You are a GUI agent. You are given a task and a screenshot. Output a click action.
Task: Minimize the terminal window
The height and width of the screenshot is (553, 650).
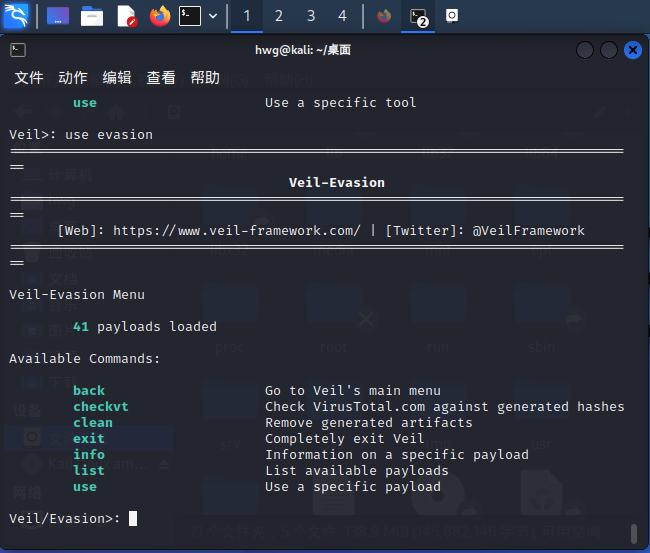click(x=585, y=50)
